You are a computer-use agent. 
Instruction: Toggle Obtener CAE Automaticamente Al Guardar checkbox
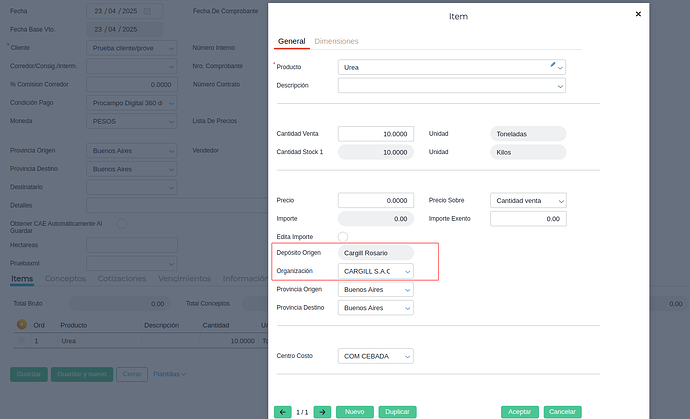click(x=123, y=222)
